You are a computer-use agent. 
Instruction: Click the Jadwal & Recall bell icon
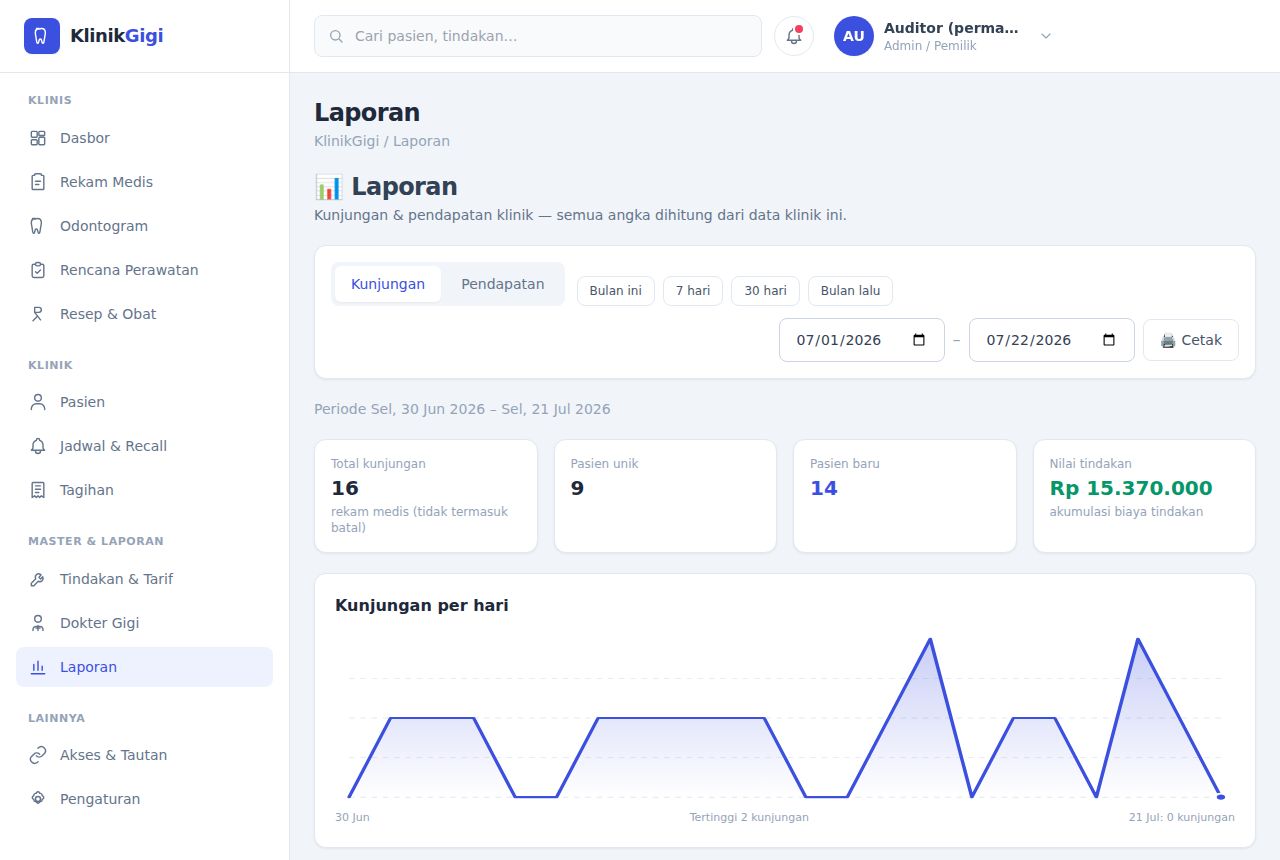(x=38, y=446)
